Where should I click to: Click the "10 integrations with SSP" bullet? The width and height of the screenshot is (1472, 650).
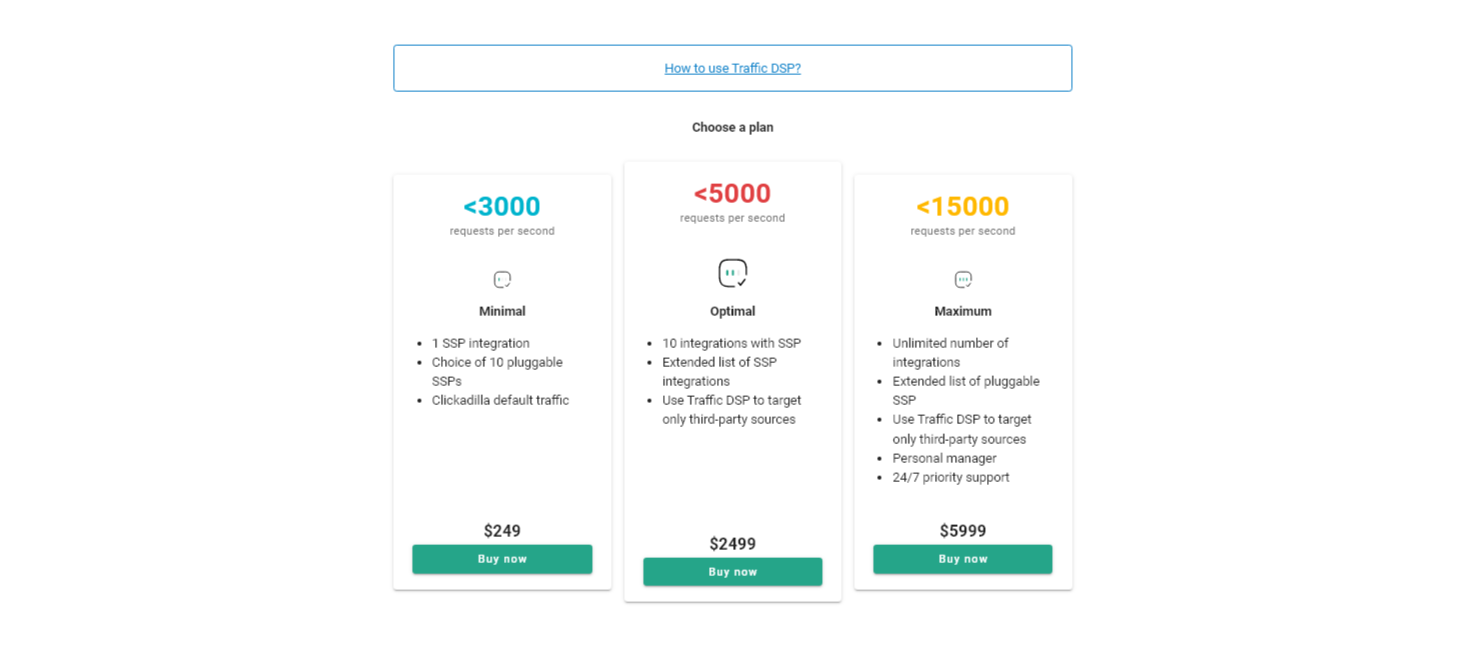point(731,343)
